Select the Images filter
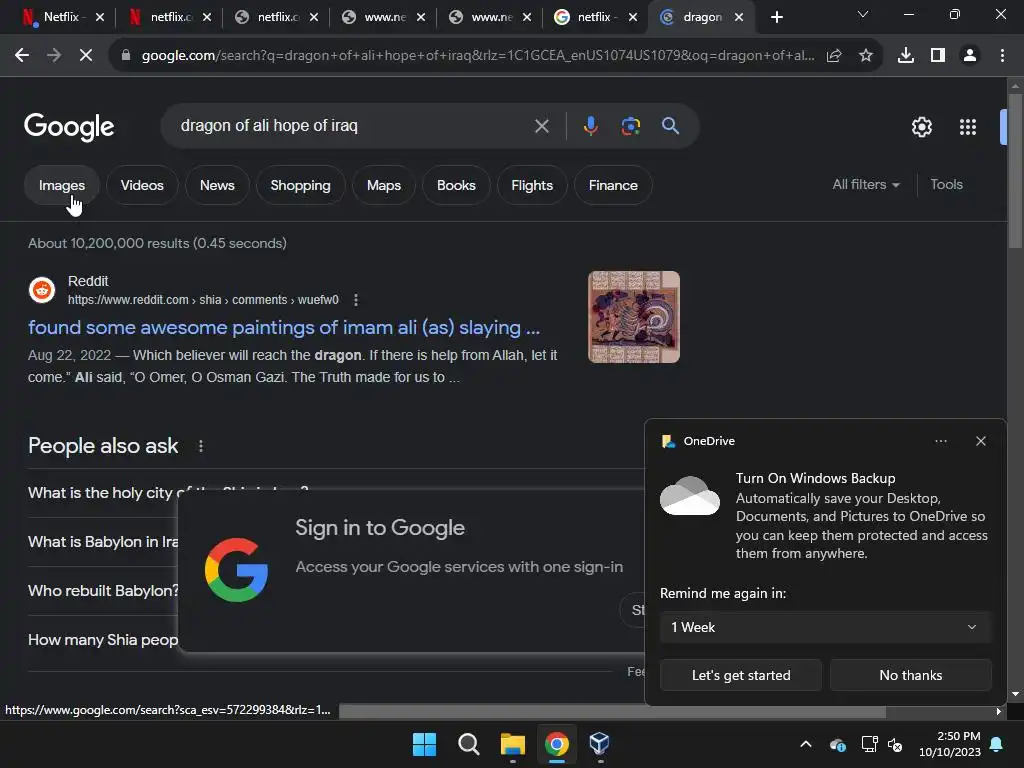 click(61, 185)
